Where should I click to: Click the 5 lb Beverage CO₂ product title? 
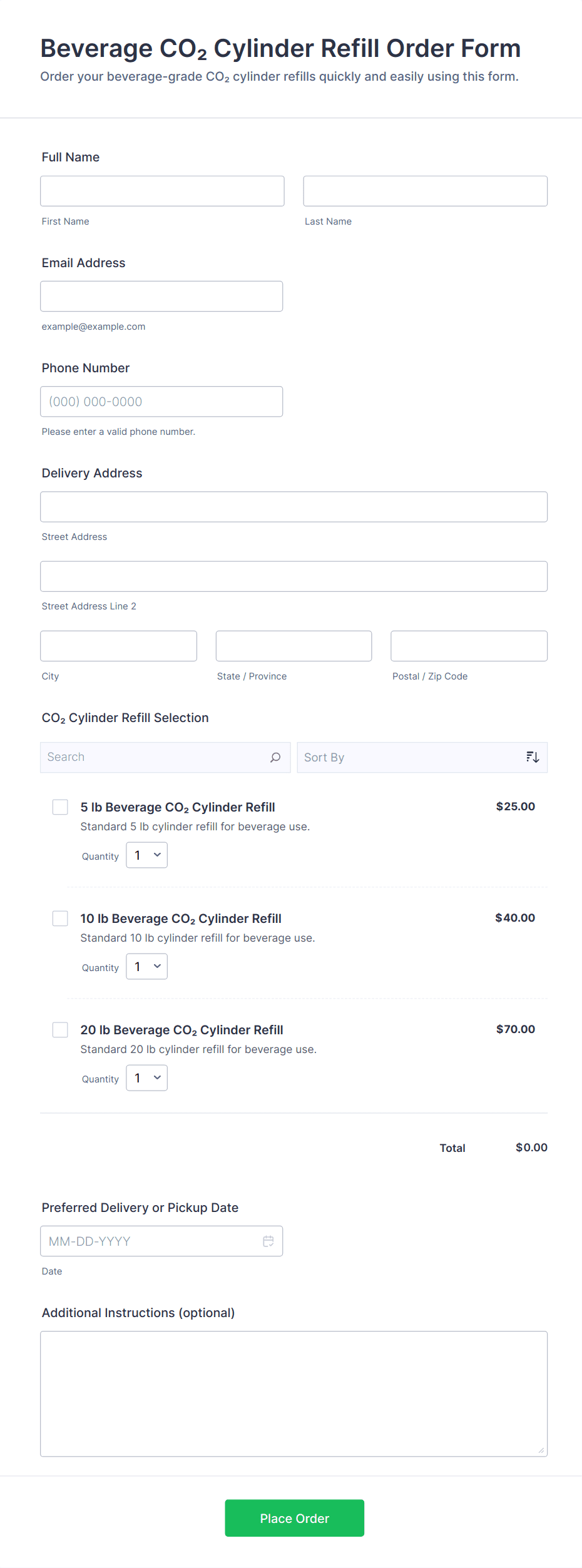click(x=178, y=807)
